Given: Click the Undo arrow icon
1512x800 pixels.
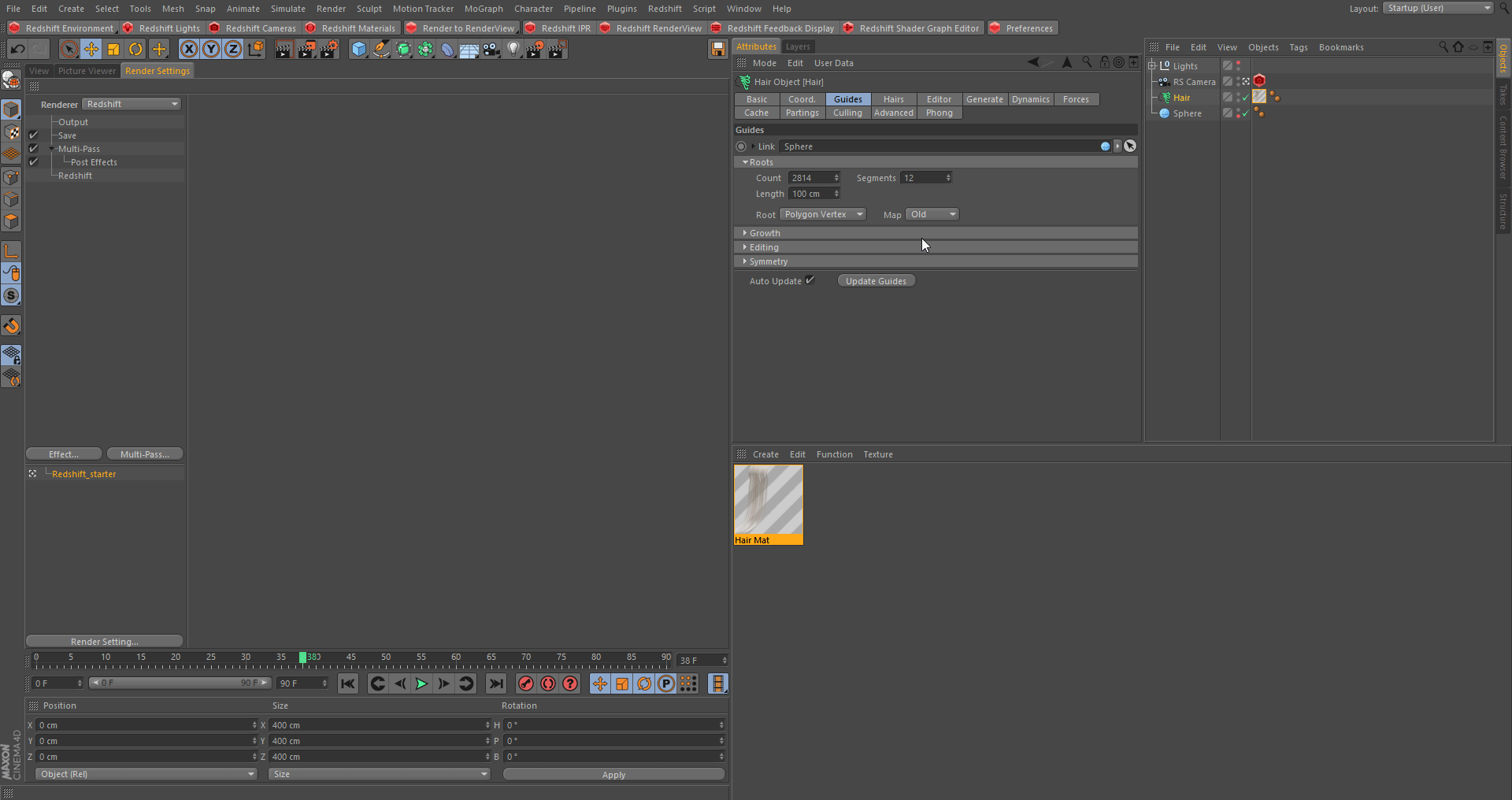Looking at the screenshot, I should click(17, 50).
